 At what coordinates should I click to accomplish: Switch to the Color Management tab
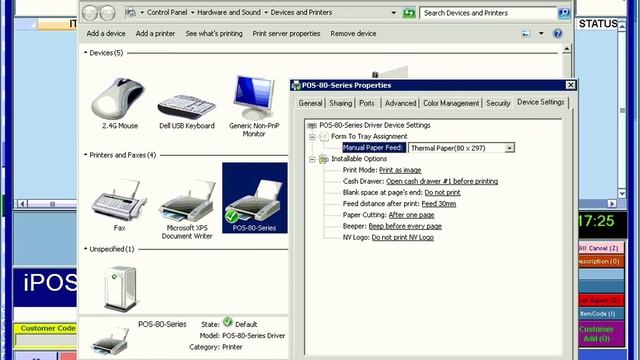click(451, 103)
